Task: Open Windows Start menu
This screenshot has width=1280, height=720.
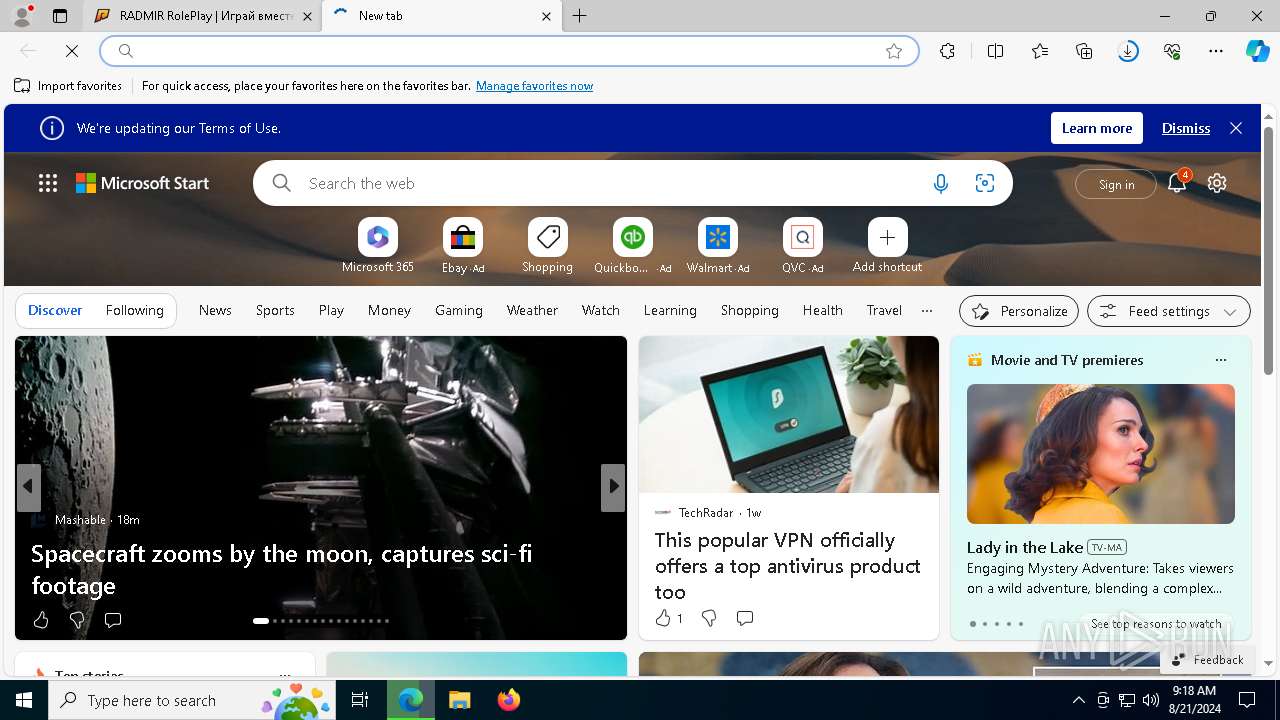Action: point(24,700)
